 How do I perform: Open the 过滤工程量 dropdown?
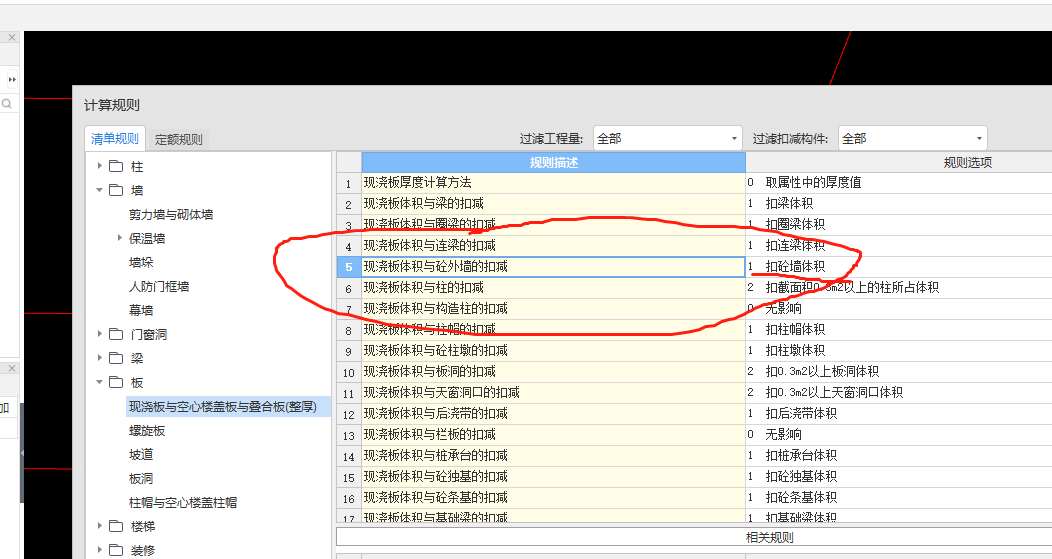pyautogui.click(x=668, y=139)
